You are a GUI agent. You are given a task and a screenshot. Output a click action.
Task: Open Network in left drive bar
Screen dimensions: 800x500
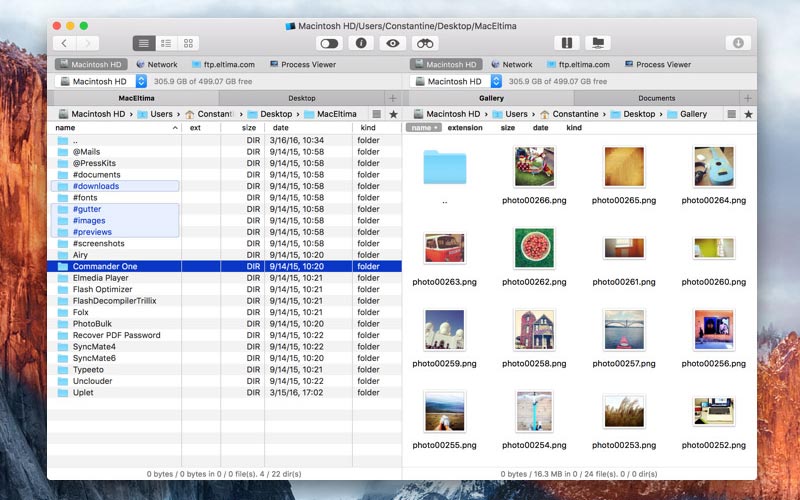pyautogui.click(x=157, y=64)
